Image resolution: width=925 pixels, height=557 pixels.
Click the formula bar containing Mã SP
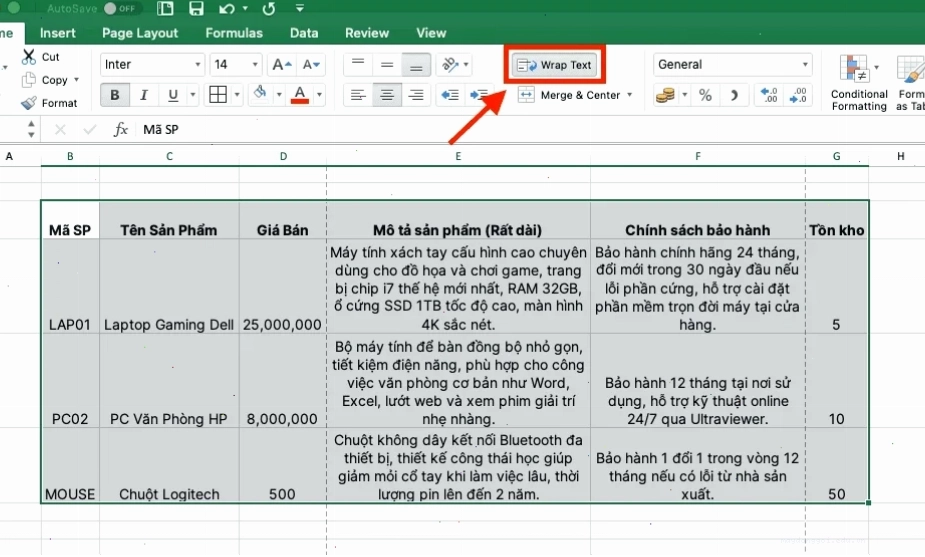[531, 129]
